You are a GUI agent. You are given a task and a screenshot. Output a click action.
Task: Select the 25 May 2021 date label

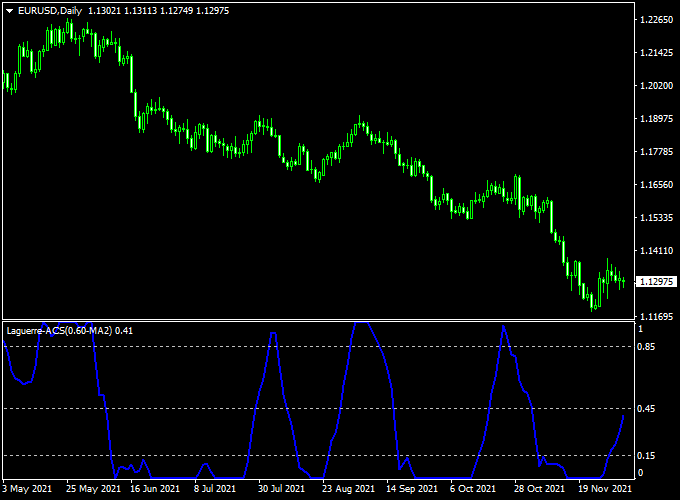(93, 489)
